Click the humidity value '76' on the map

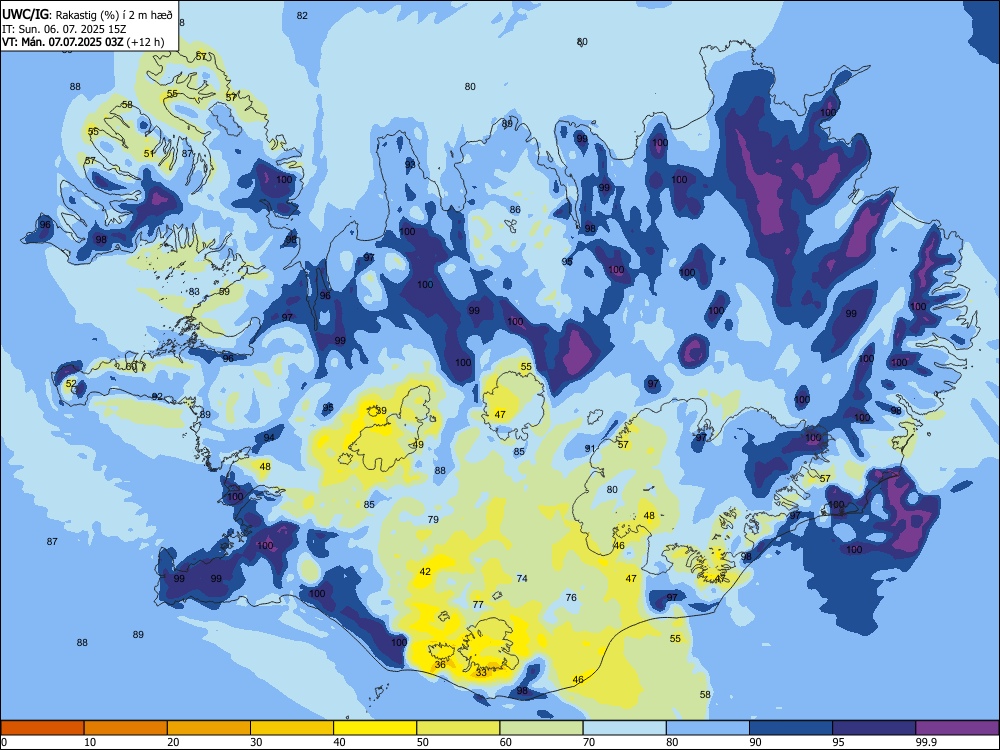pyautogui.click(x=571, y=598)
